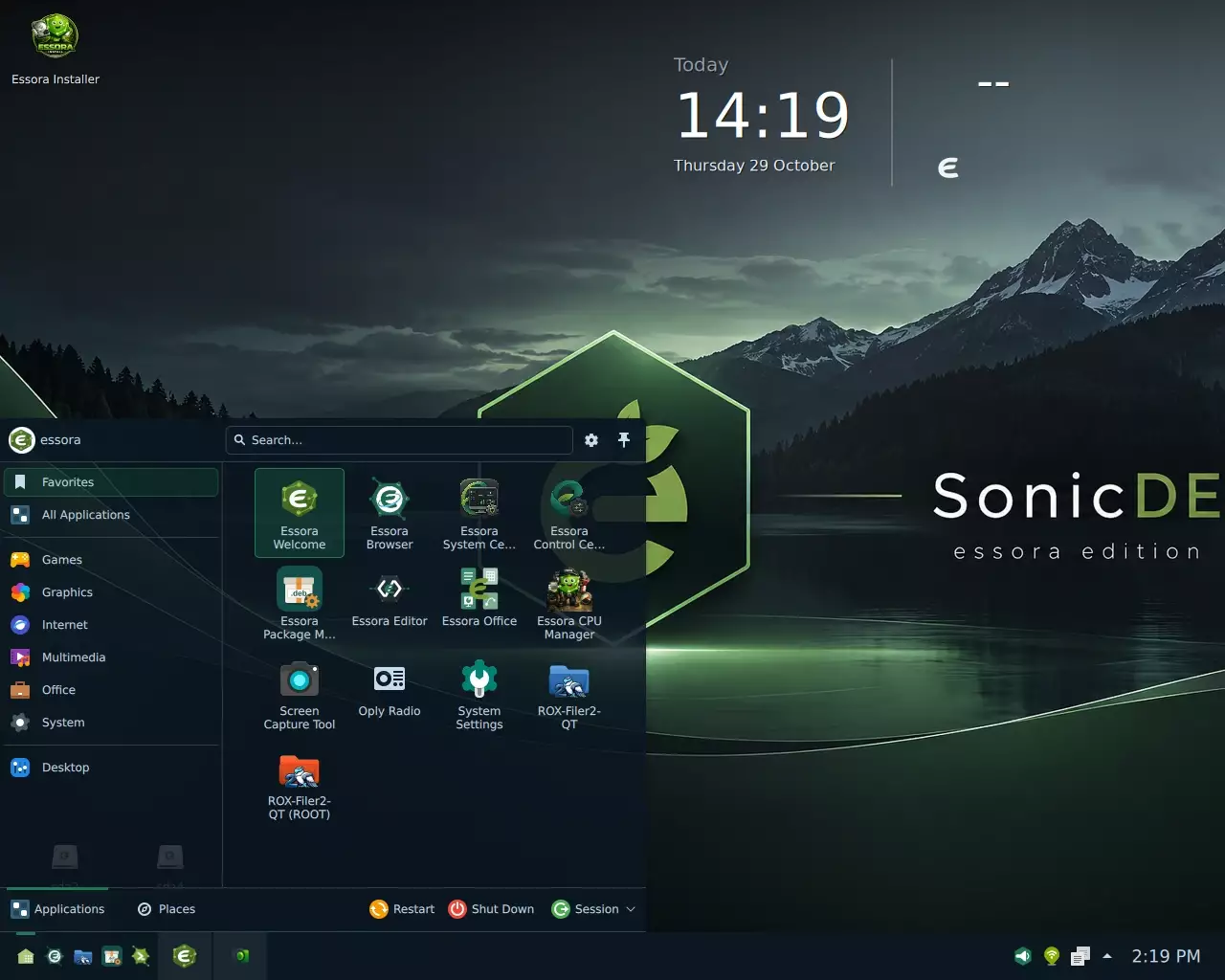Select the Favorites category
The width and height of the screenshot is (1225, 980).
pos(111,482)
